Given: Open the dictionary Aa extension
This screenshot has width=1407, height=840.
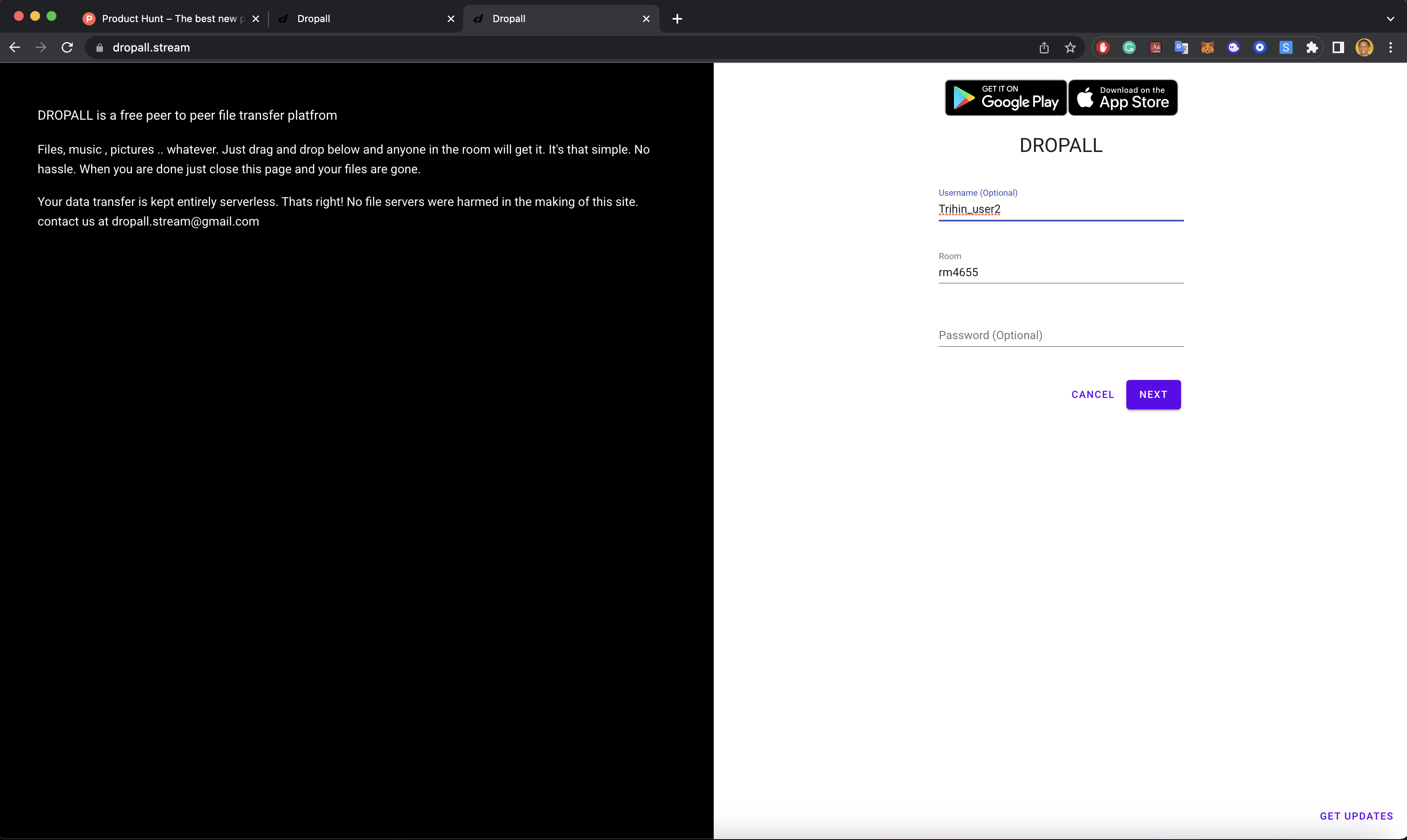Looking at the screenshot, I should point(1156,47).
